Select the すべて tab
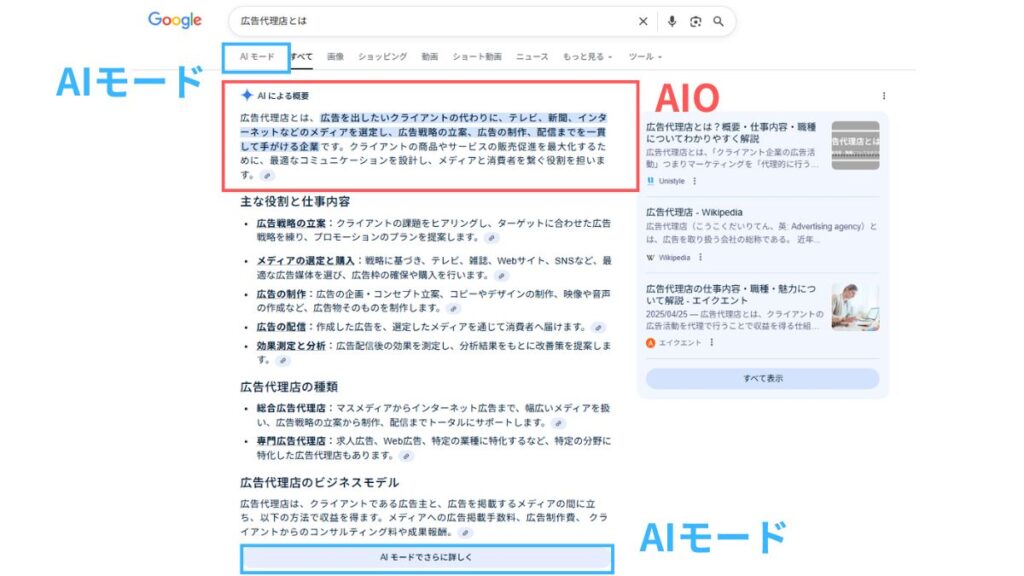Screen dimensions: 1024x576 (302, 57)
